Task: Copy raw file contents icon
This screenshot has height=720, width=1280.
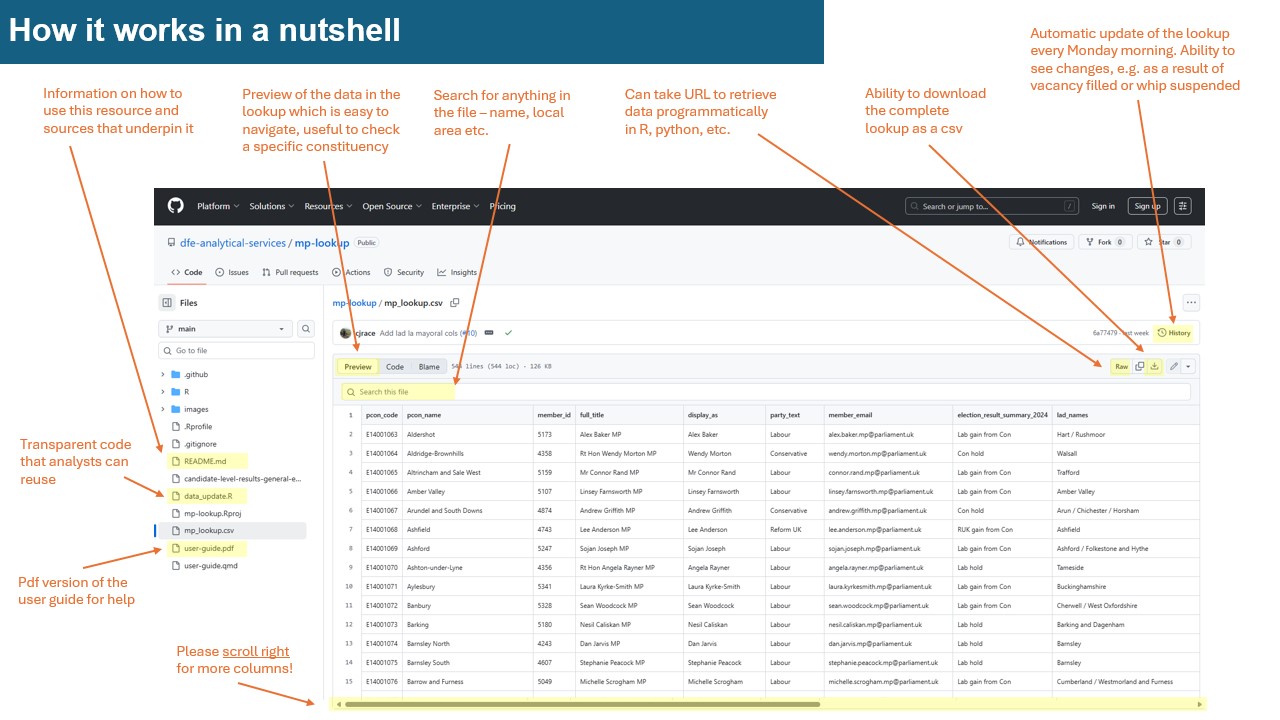Action: tap(1139, 367)
